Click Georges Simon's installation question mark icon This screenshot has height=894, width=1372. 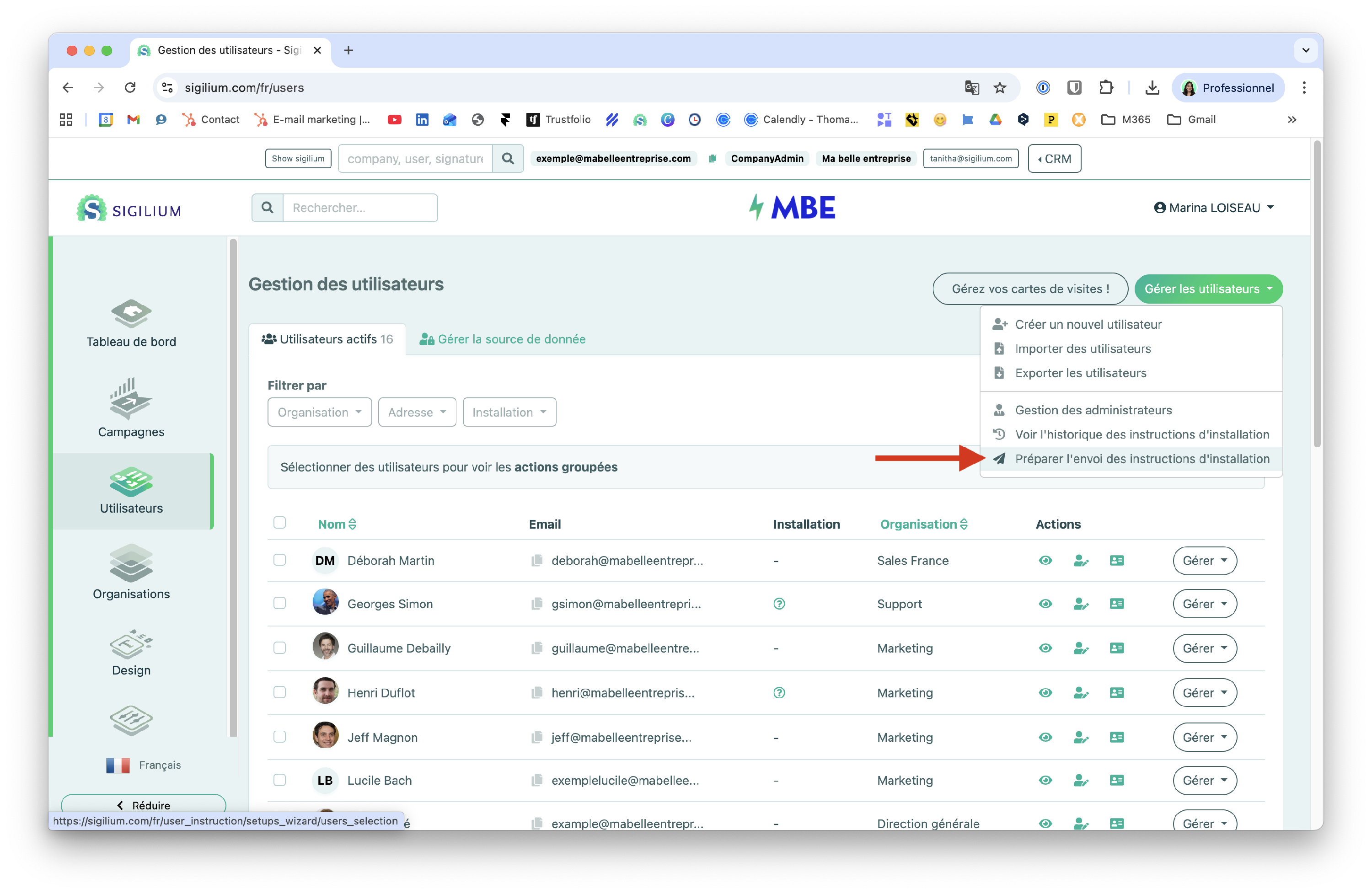pyautogui.click(x=779, y=604)
